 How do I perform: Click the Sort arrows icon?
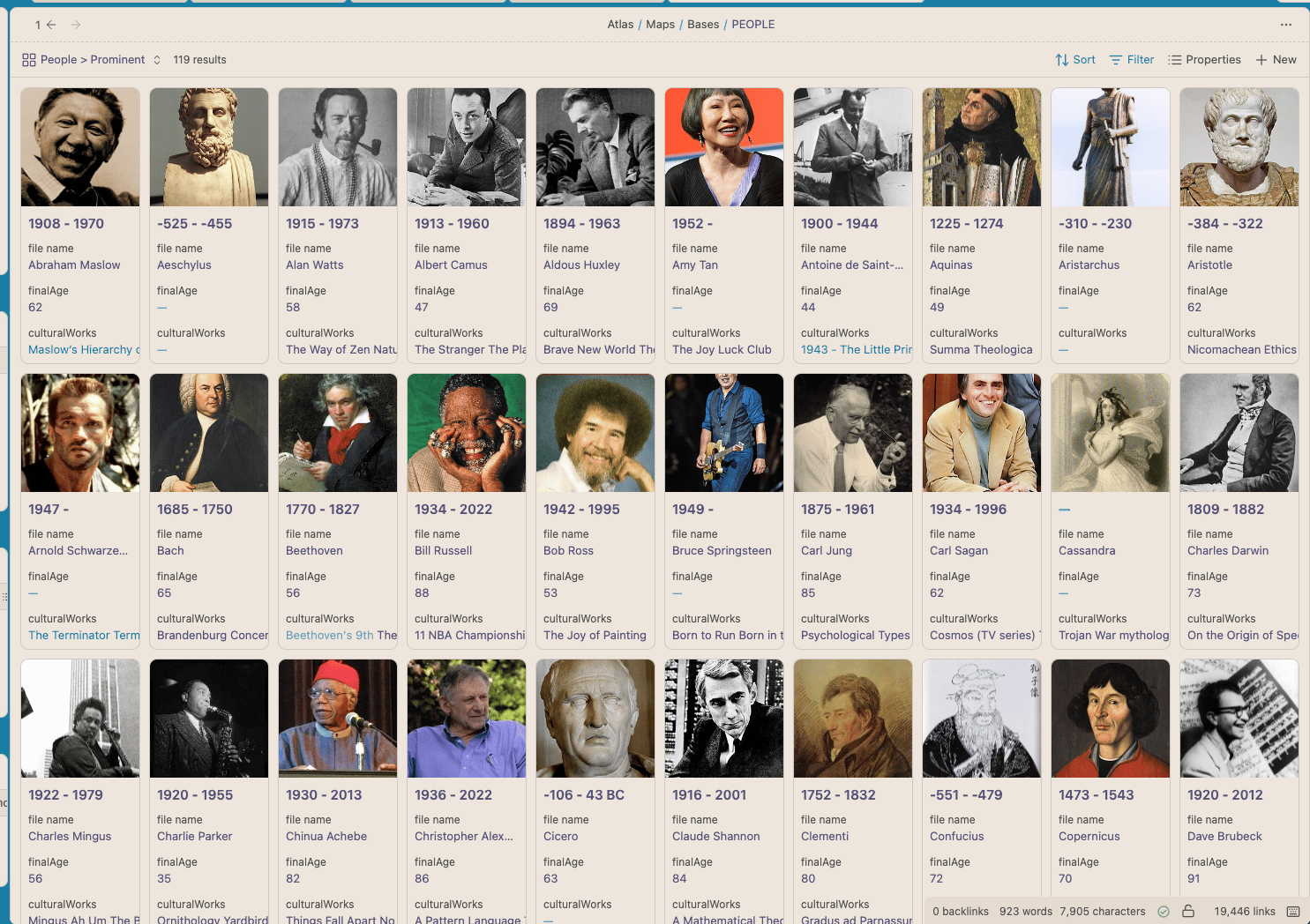tap(1062, 60)
